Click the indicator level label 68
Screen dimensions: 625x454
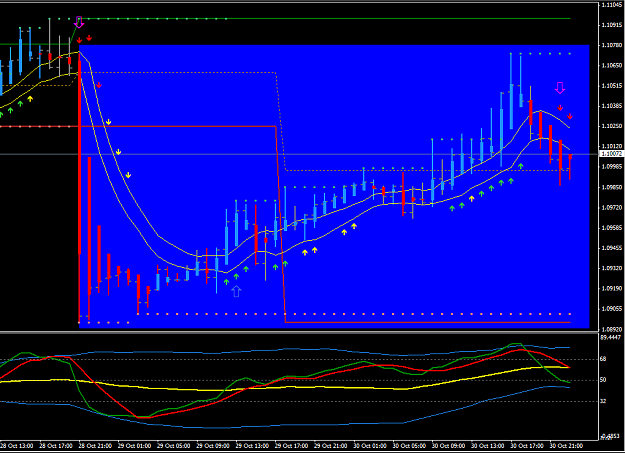click(603, 359)
